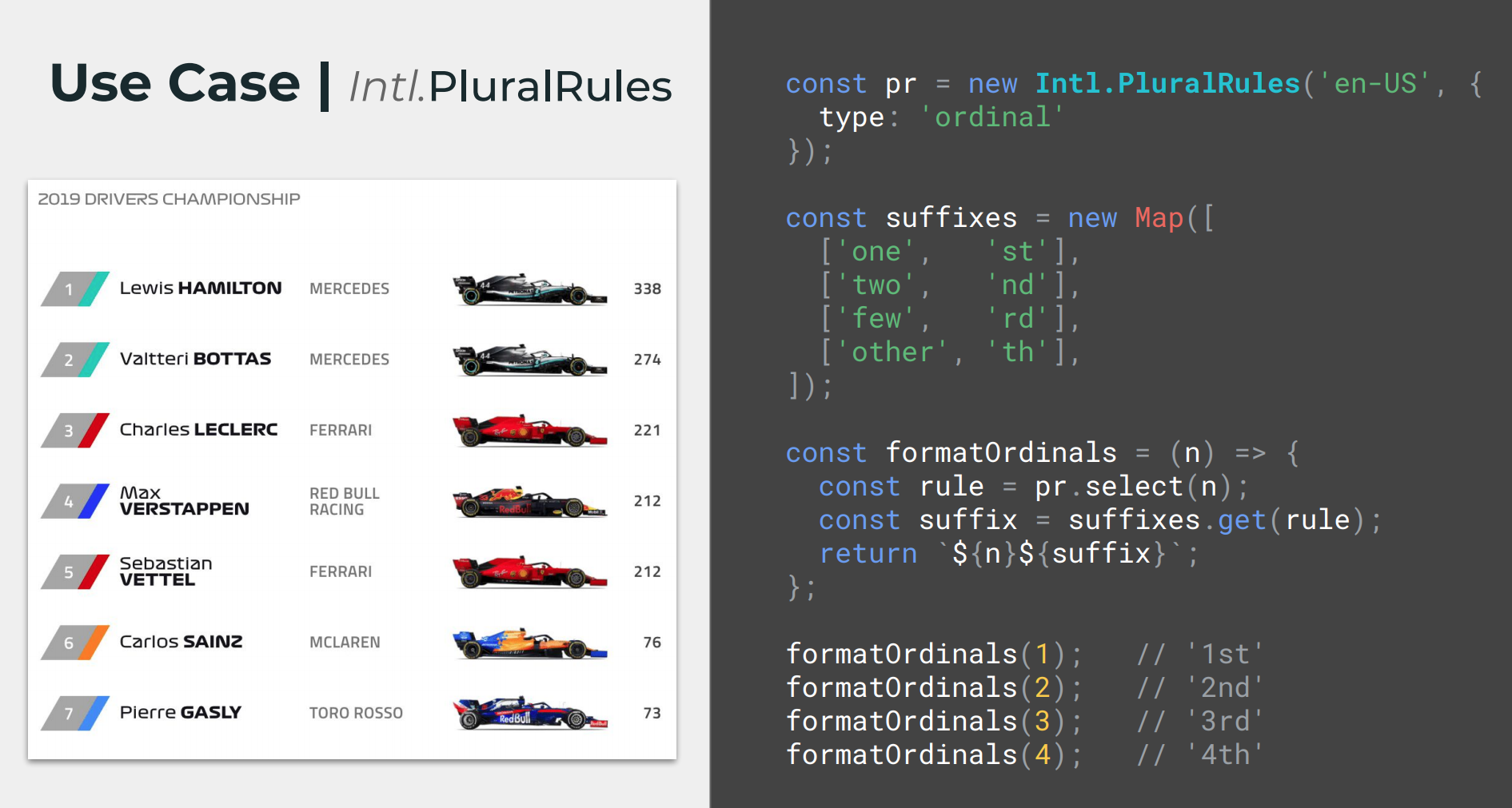1512x808 pixels.
Task: Click Intl.PluralRules in the code
Action: [x=1168, y=84]
